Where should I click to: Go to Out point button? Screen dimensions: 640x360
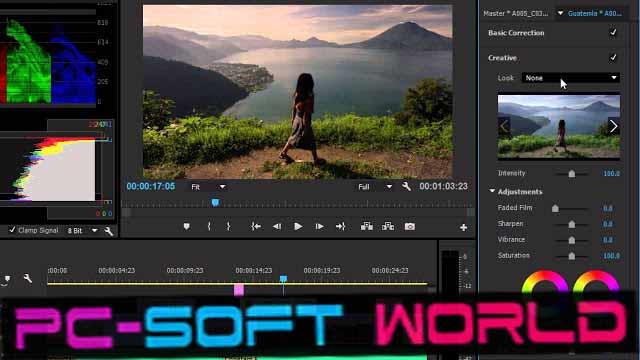click(x=340, y=226)
